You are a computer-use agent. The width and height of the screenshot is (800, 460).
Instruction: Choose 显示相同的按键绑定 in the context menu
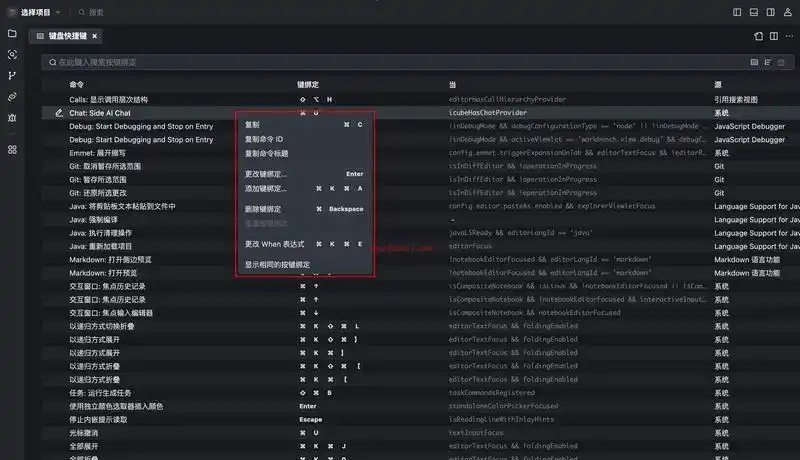click(304, 265)
